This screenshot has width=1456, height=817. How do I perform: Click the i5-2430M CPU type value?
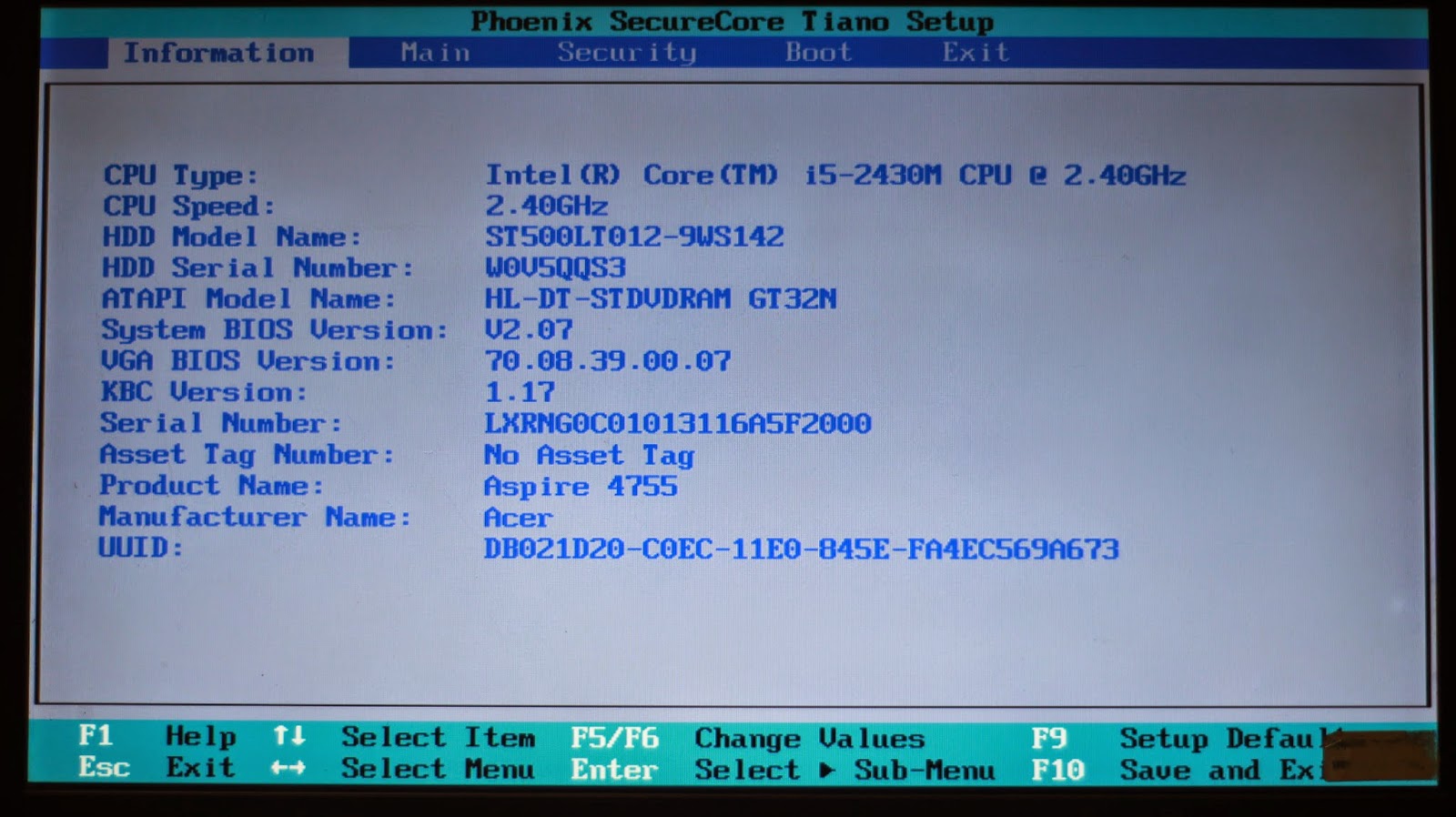tap(835, 175)
